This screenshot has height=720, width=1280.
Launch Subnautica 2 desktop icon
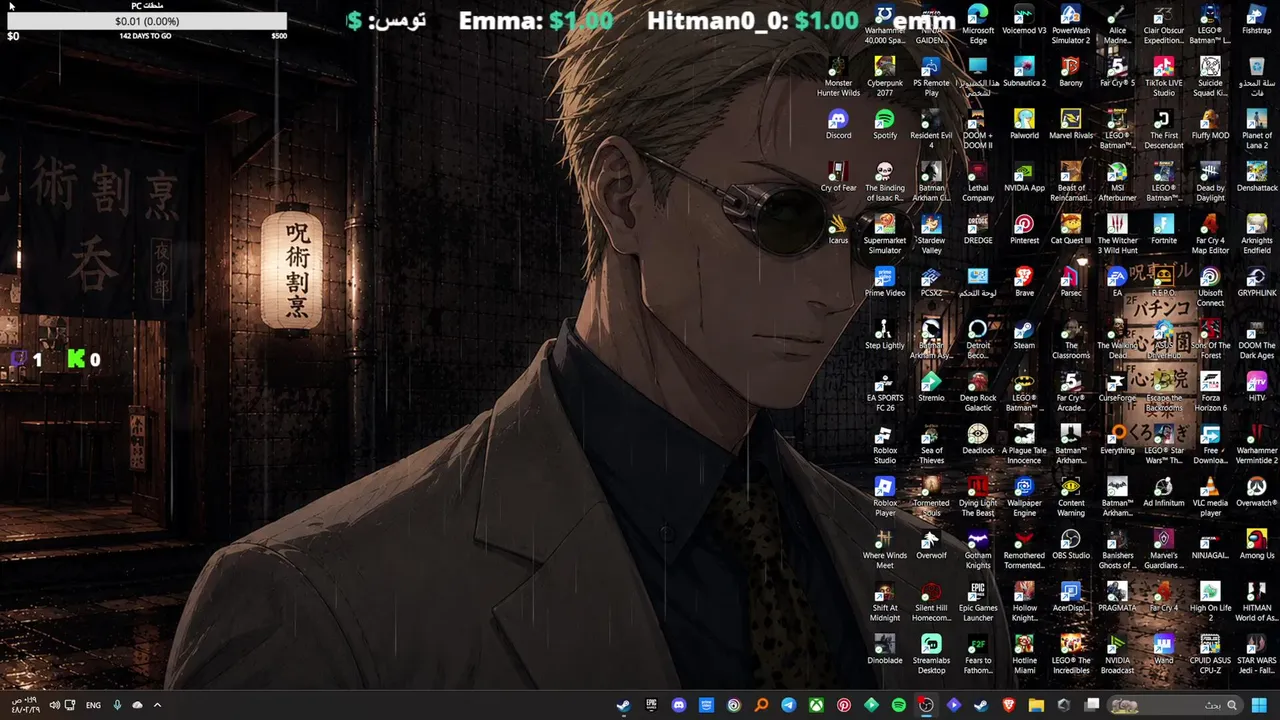point(1024,72)
